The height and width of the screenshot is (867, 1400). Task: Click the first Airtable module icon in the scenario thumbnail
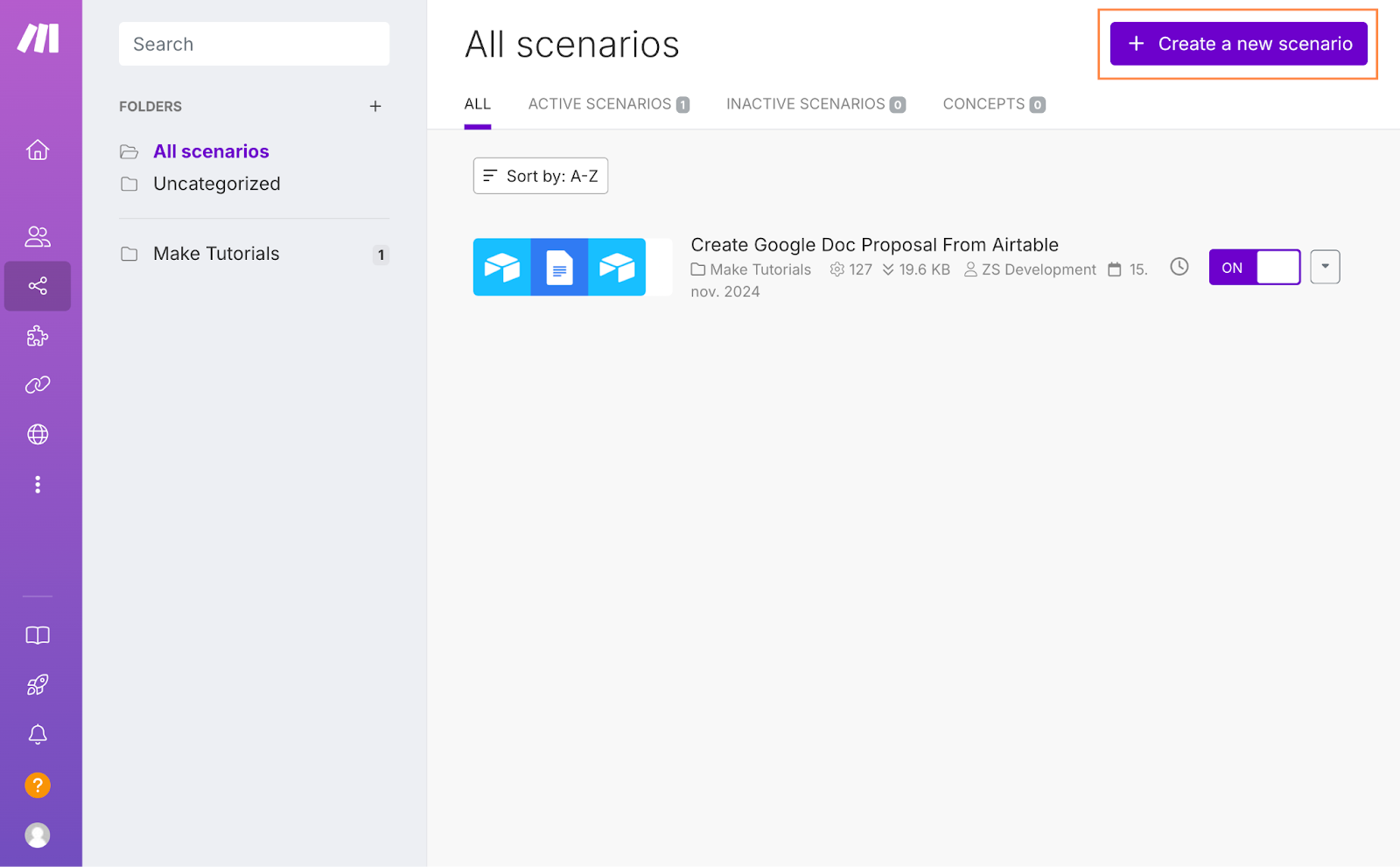[x=502, y=267]
